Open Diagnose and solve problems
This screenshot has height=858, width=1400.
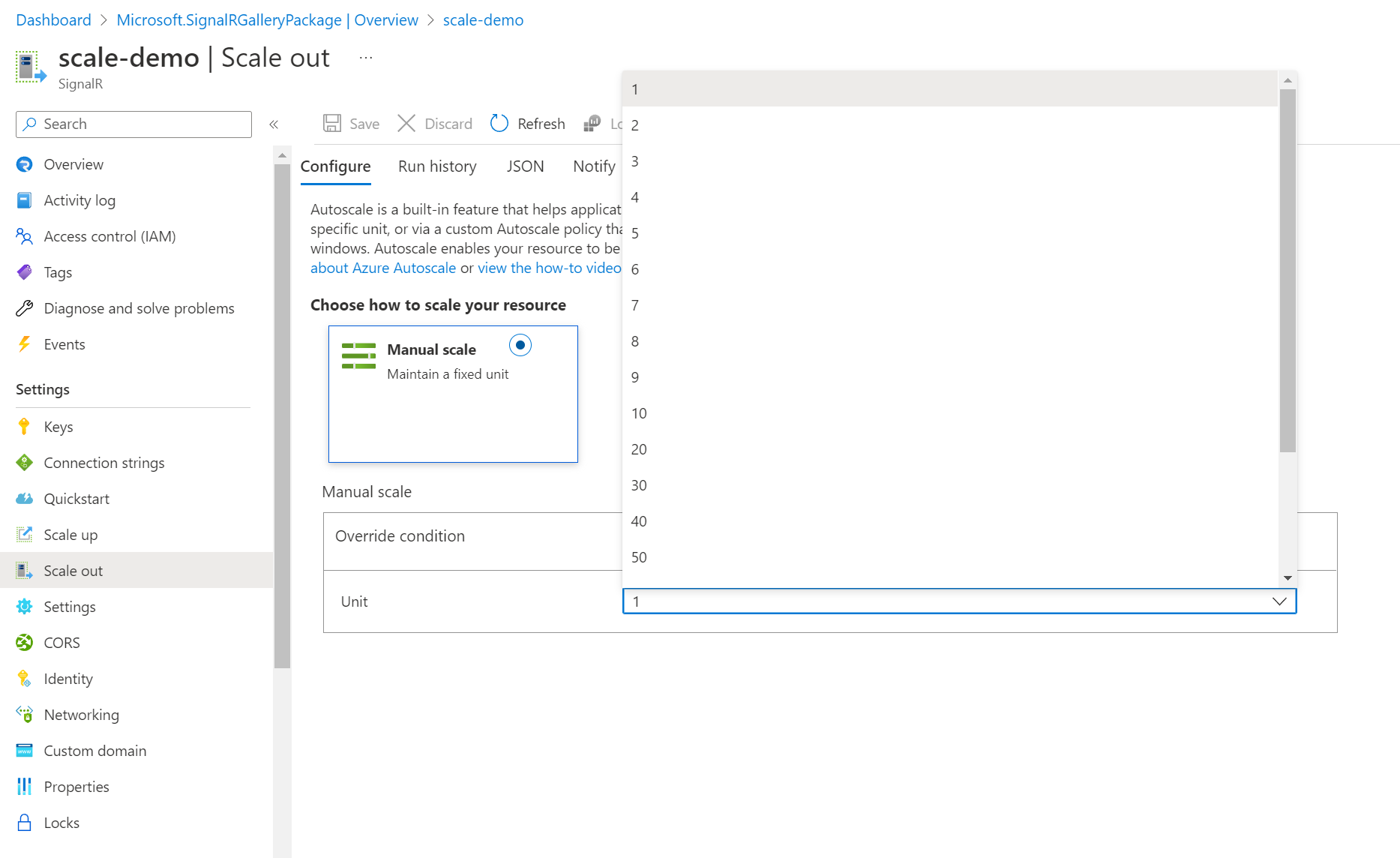coord(139,307)
